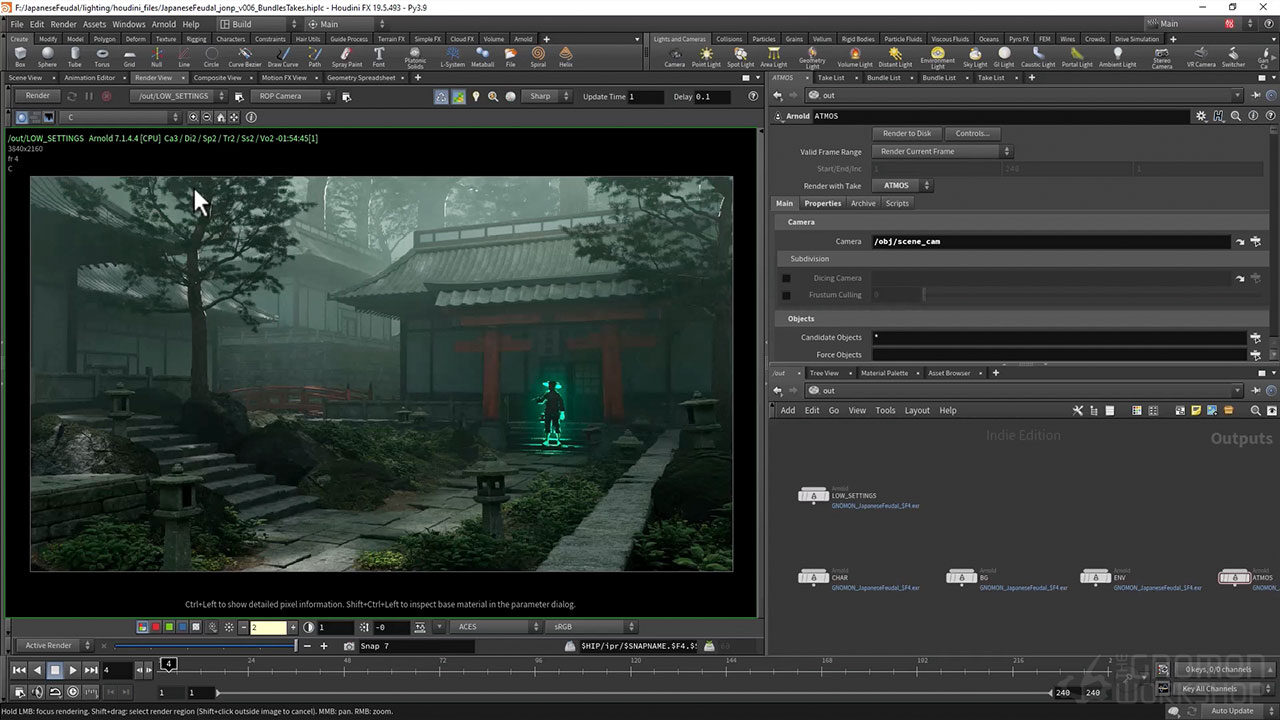Click the Metaball shelf tool
Screen dimensions: 1280x720
pos(482,56)
